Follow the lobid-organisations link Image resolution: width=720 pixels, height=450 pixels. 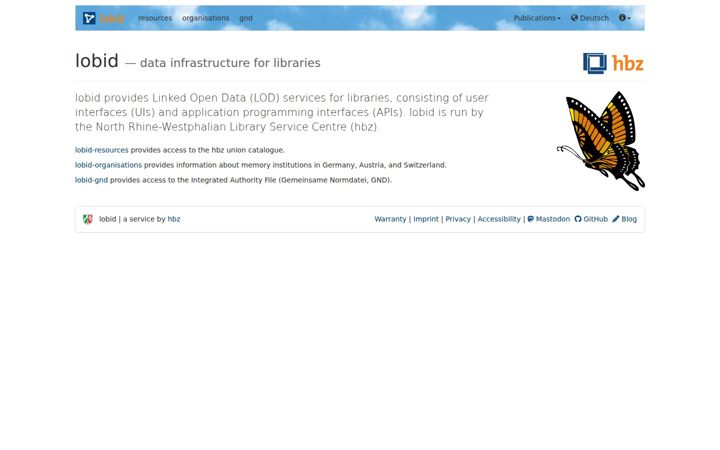[x=108, y=165]
